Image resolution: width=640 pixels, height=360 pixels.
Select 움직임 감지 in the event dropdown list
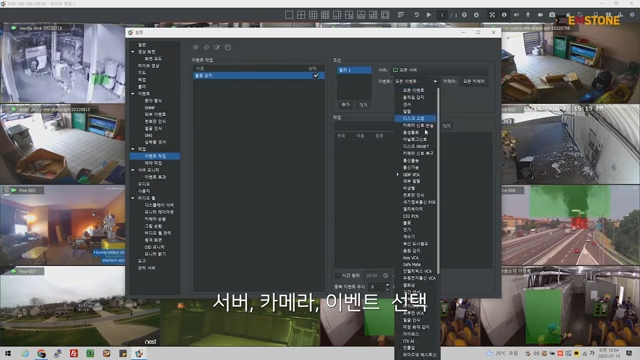413,97
